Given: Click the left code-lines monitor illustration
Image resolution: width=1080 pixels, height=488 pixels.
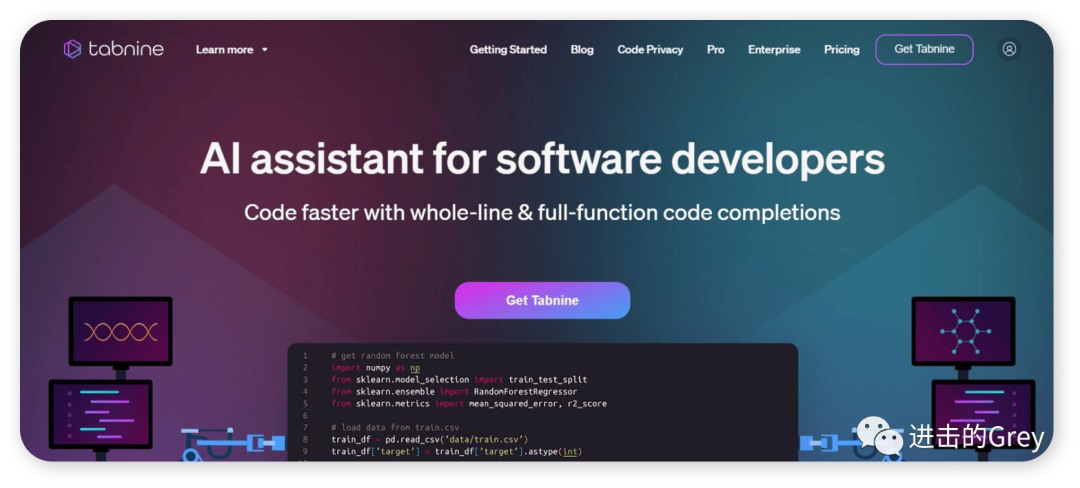Looking at the screenshot, I should point(101,414).
